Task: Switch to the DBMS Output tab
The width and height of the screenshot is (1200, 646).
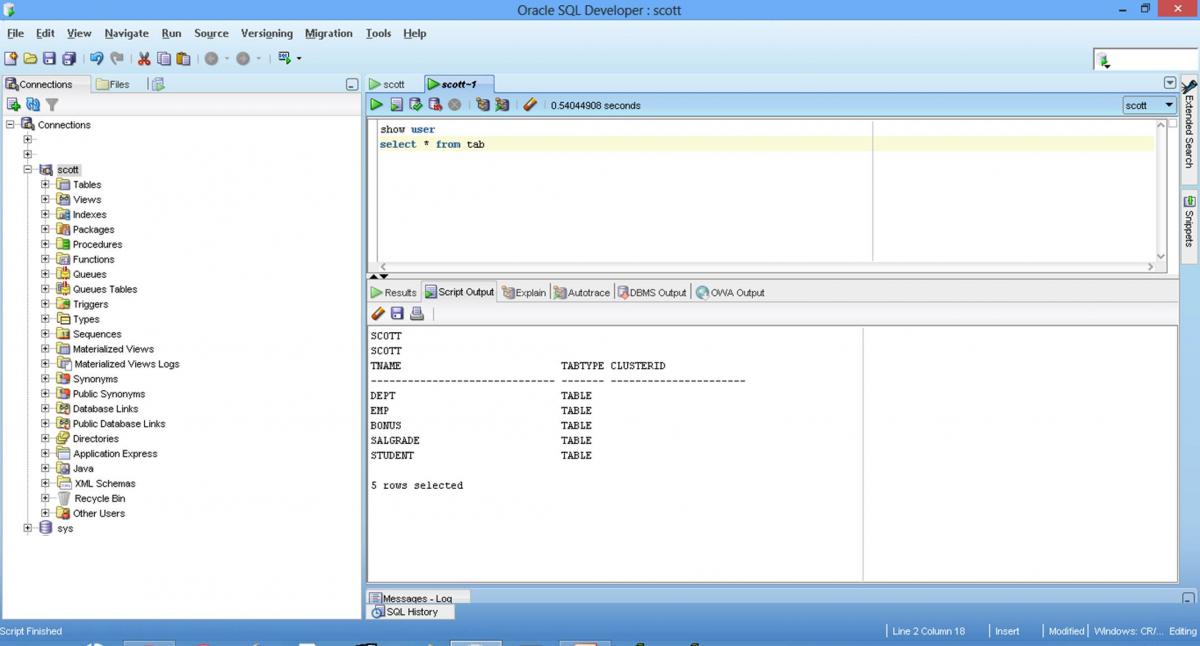Action: pos(652,293)
